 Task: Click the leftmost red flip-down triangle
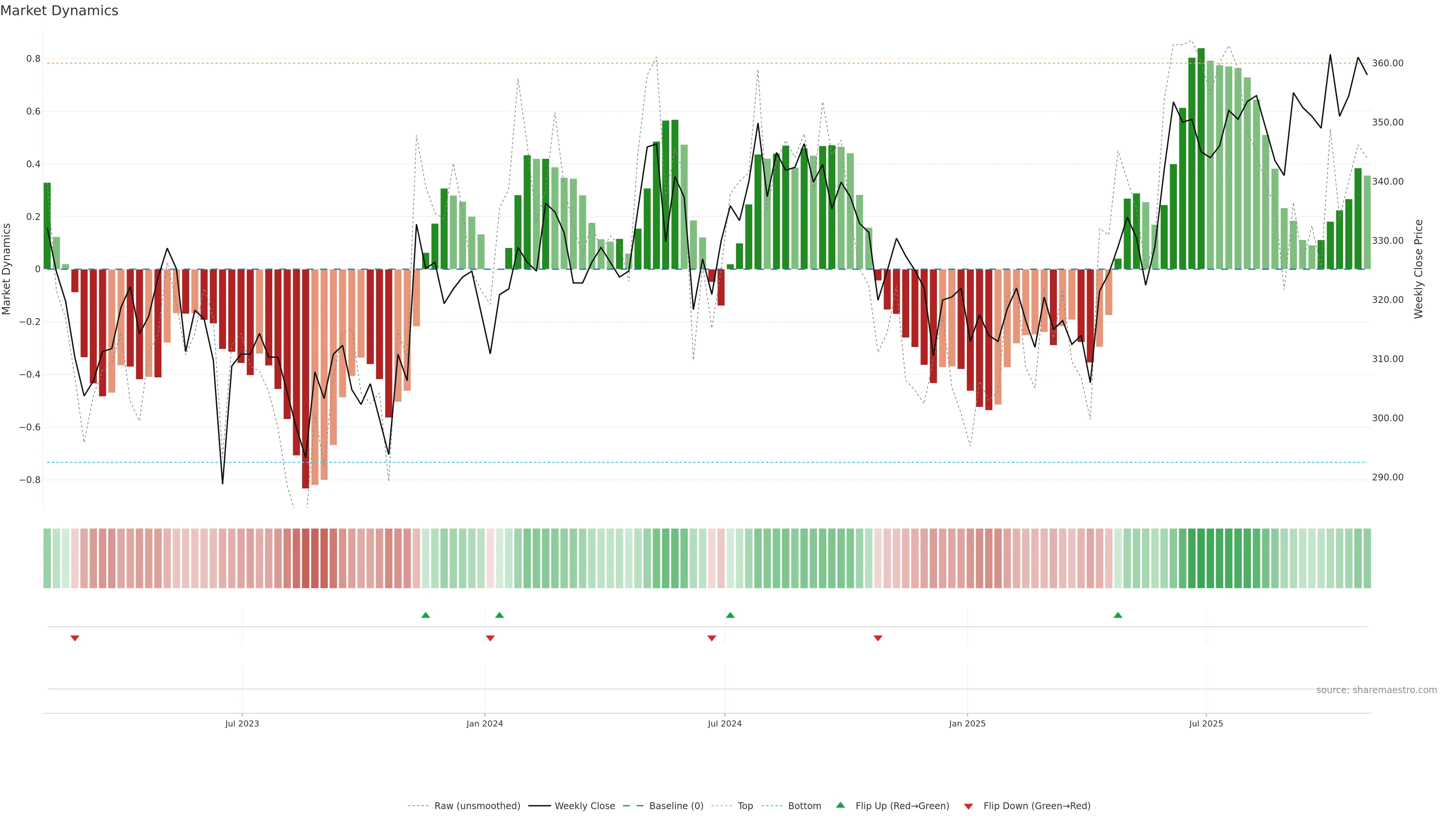(x=75, y=638)
